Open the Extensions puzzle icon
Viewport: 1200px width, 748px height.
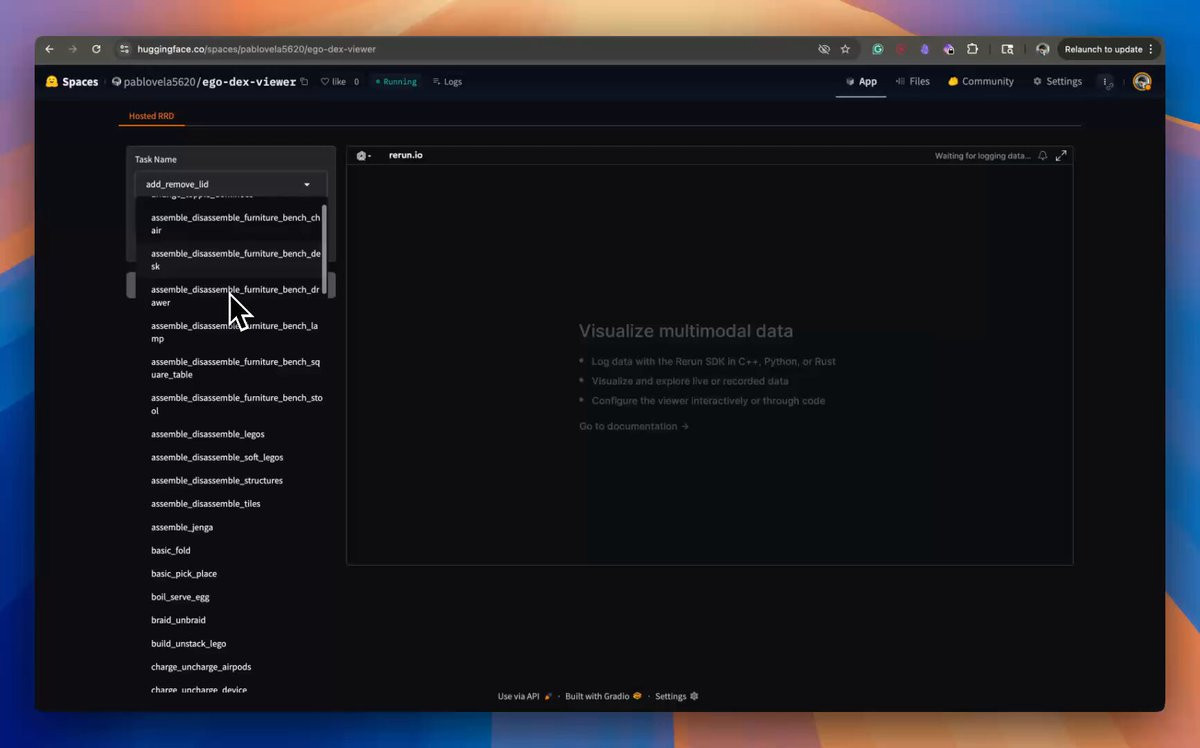click(972, 49)
